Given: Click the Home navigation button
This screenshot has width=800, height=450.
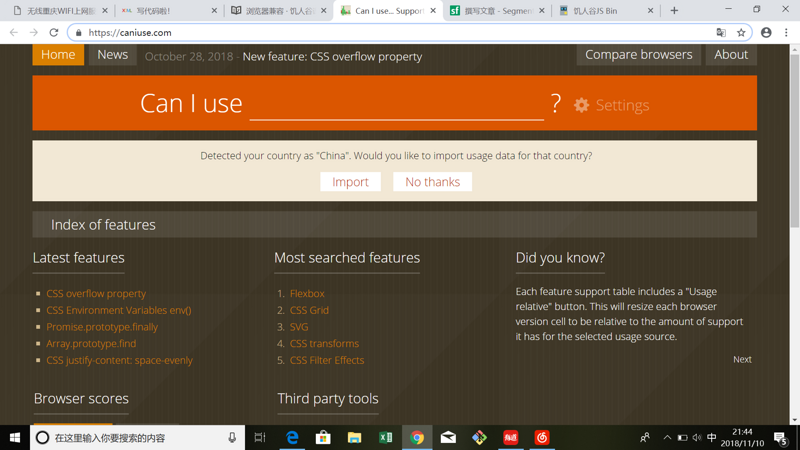Looking at the screenshot, I should pos(58,55).
